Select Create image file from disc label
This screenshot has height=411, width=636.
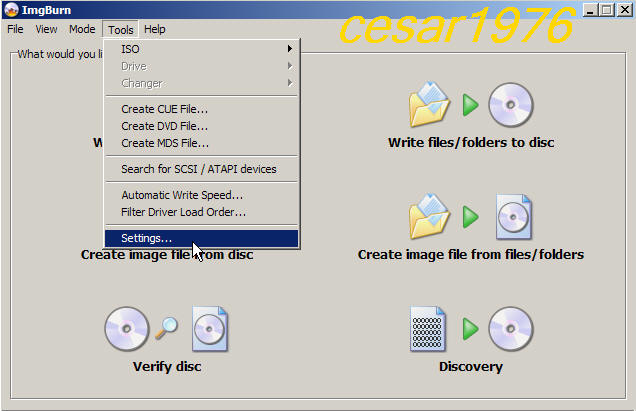tap(167, 254)
